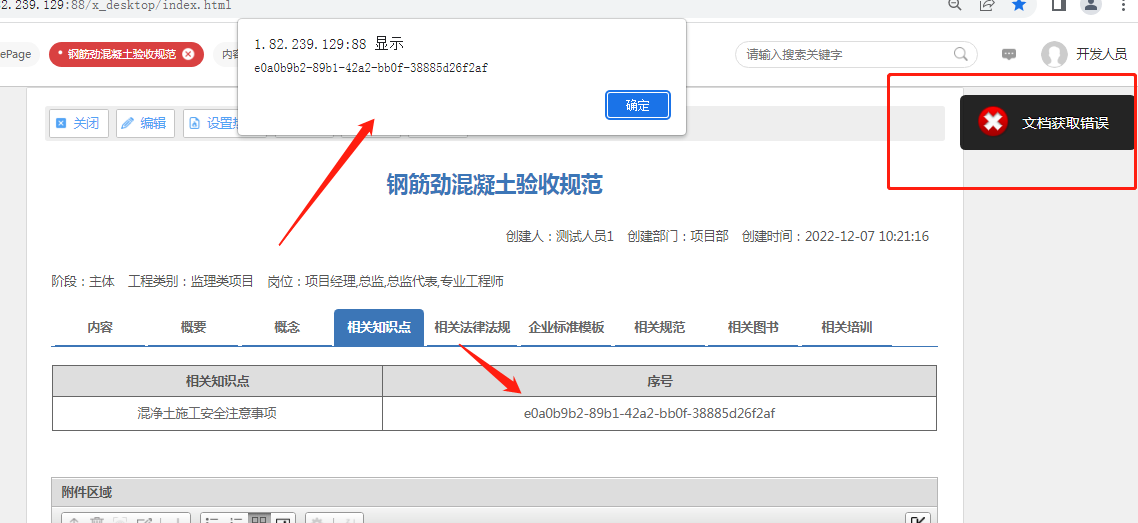This screenshot has height=523, width=1138.
Task: Close the 钢筋劲混凝土验收规范 tab with its X
Action: 188,54
